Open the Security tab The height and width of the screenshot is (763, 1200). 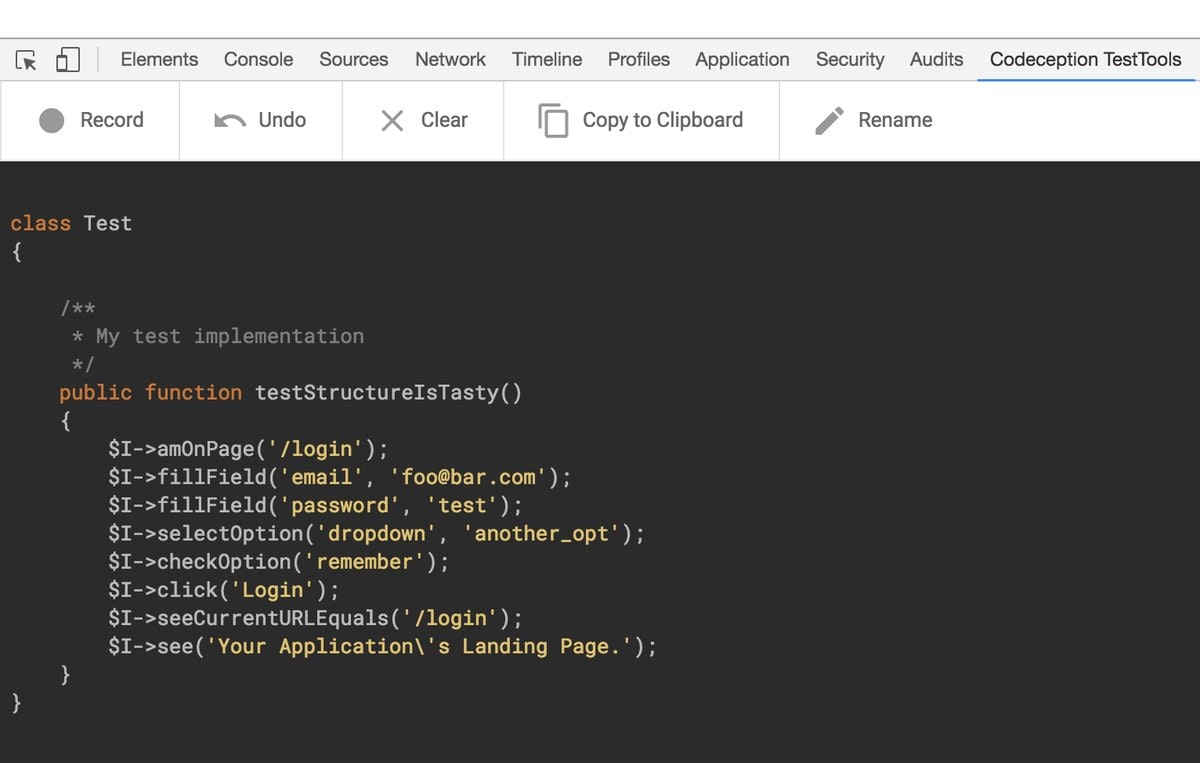coord(849,60)
